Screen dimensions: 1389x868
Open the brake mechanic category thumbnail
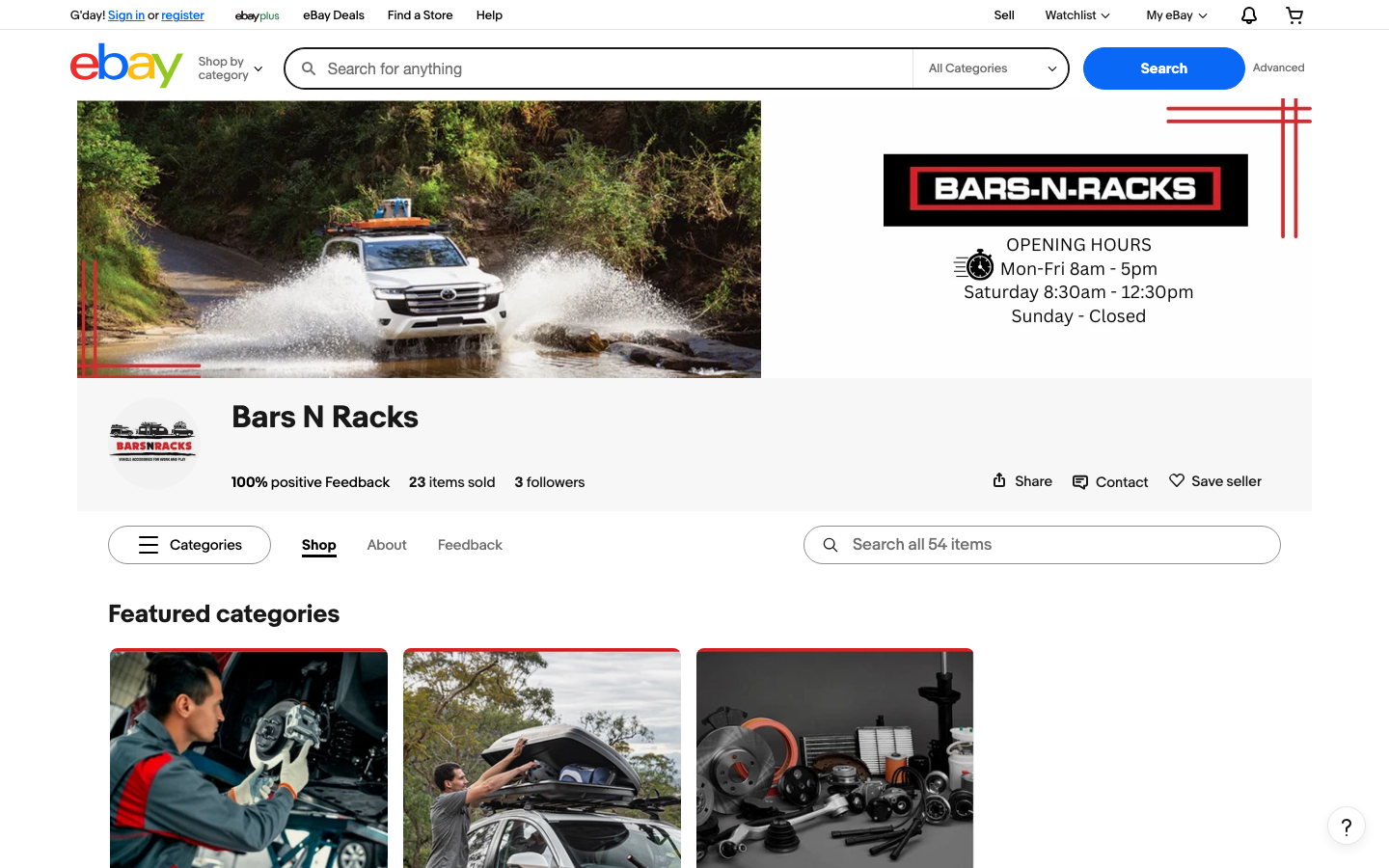(249, 759)
